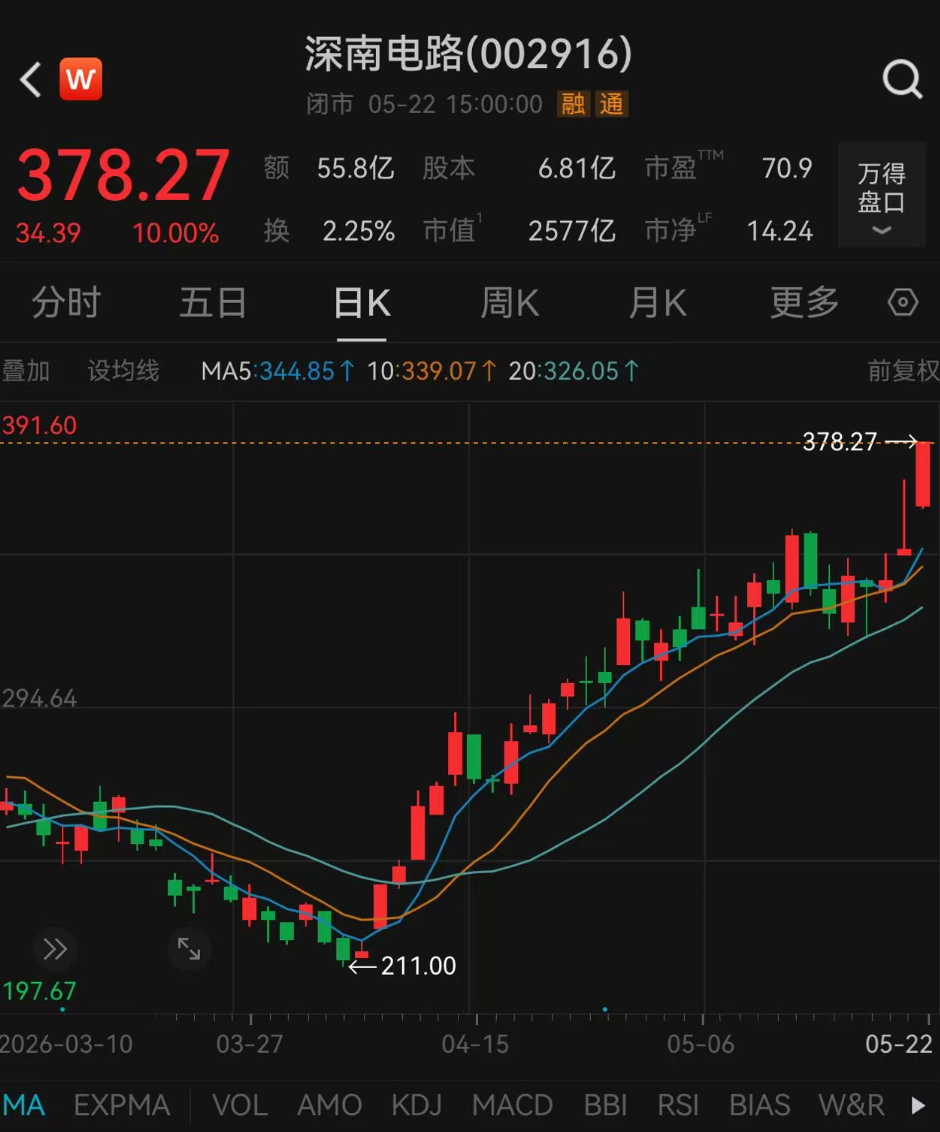Tap the 05-06 date axis label
This screenshot has width=940, height=1132.
700,1044
